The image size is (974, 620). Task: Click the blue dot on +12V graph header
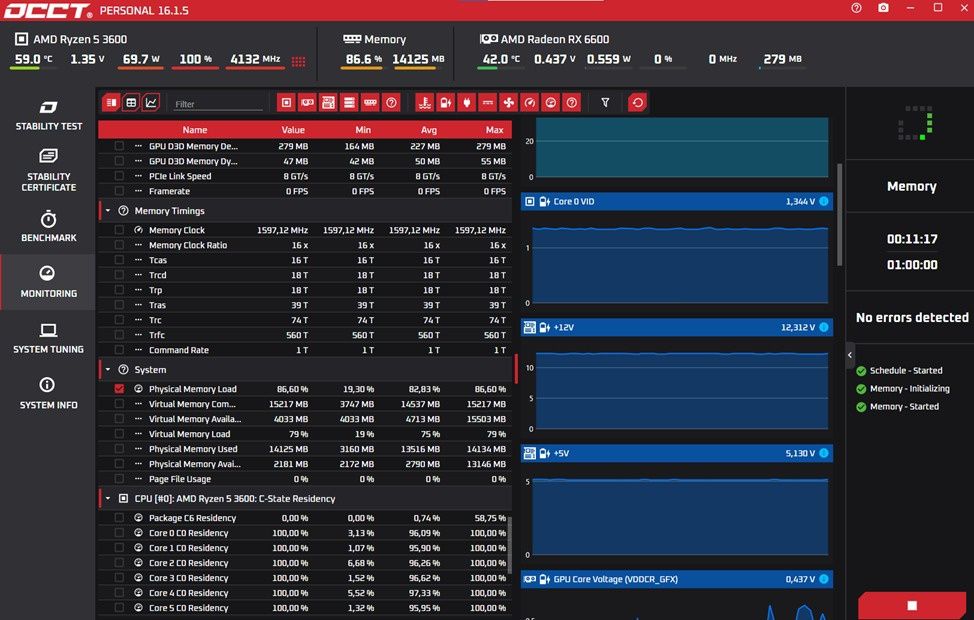pos(824,327)
